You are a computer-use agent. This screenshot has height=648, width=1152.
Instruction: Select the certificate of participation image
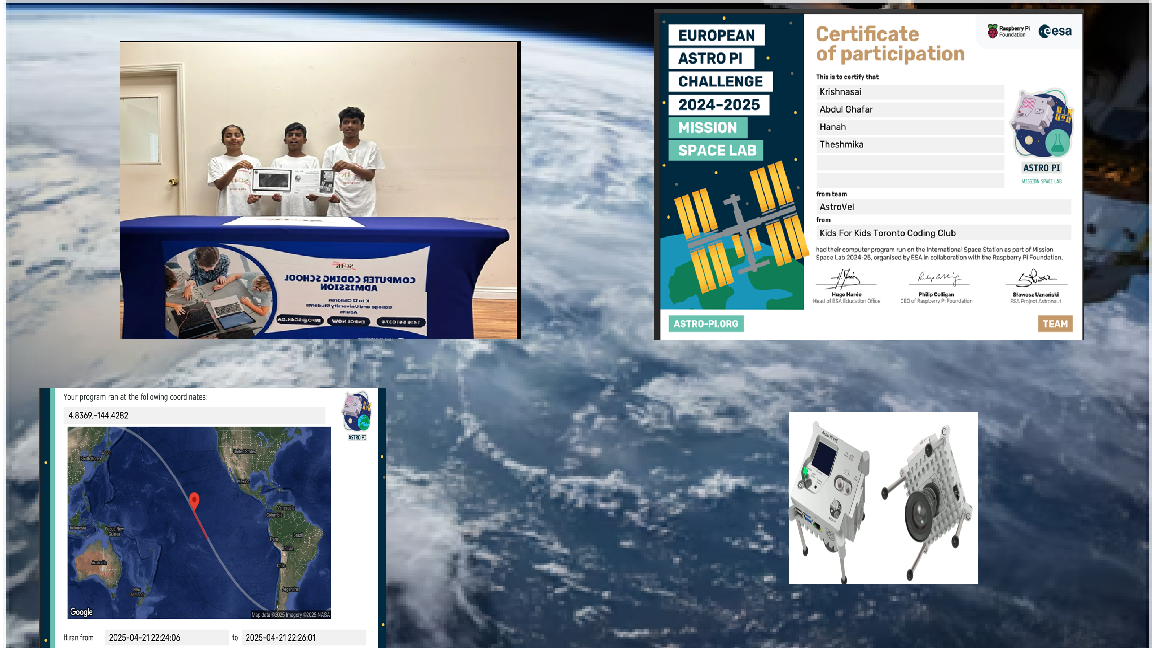point(868,175)
